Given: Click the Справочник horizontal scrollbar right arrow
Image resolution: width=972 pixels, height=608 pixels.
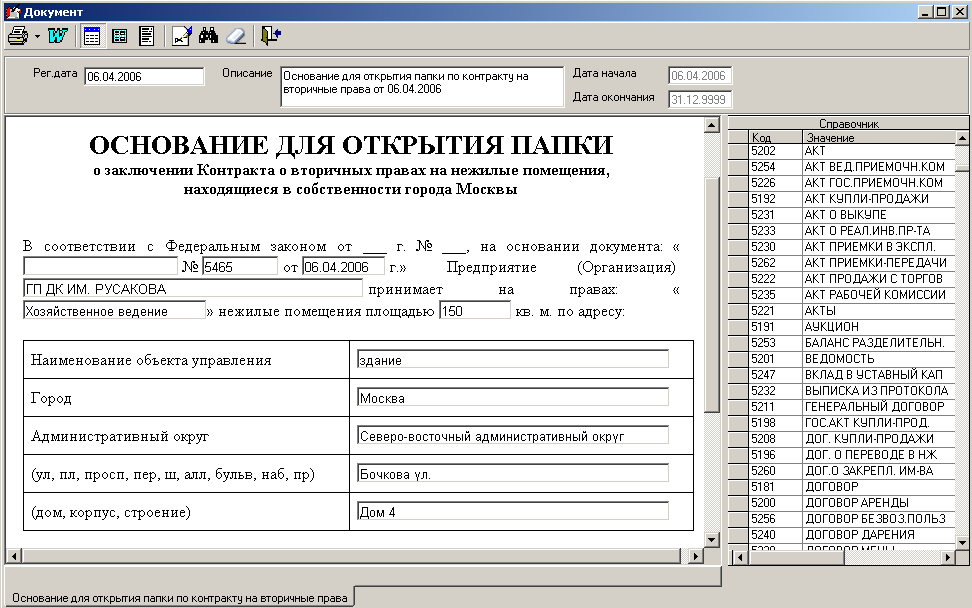Looking at the screenshot, I should click(948, 557).
